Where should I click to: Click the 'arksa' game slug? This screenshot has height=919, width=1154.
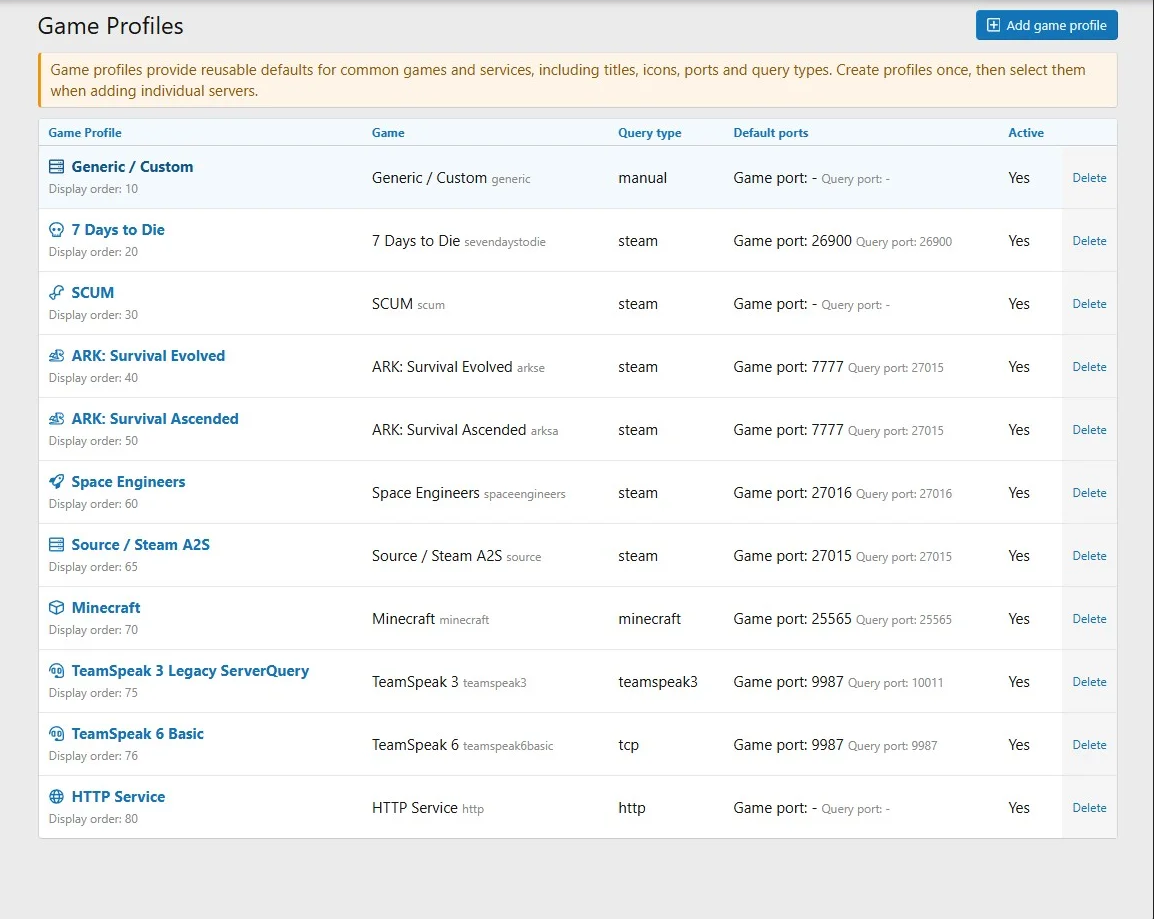[x=544, y=431]
